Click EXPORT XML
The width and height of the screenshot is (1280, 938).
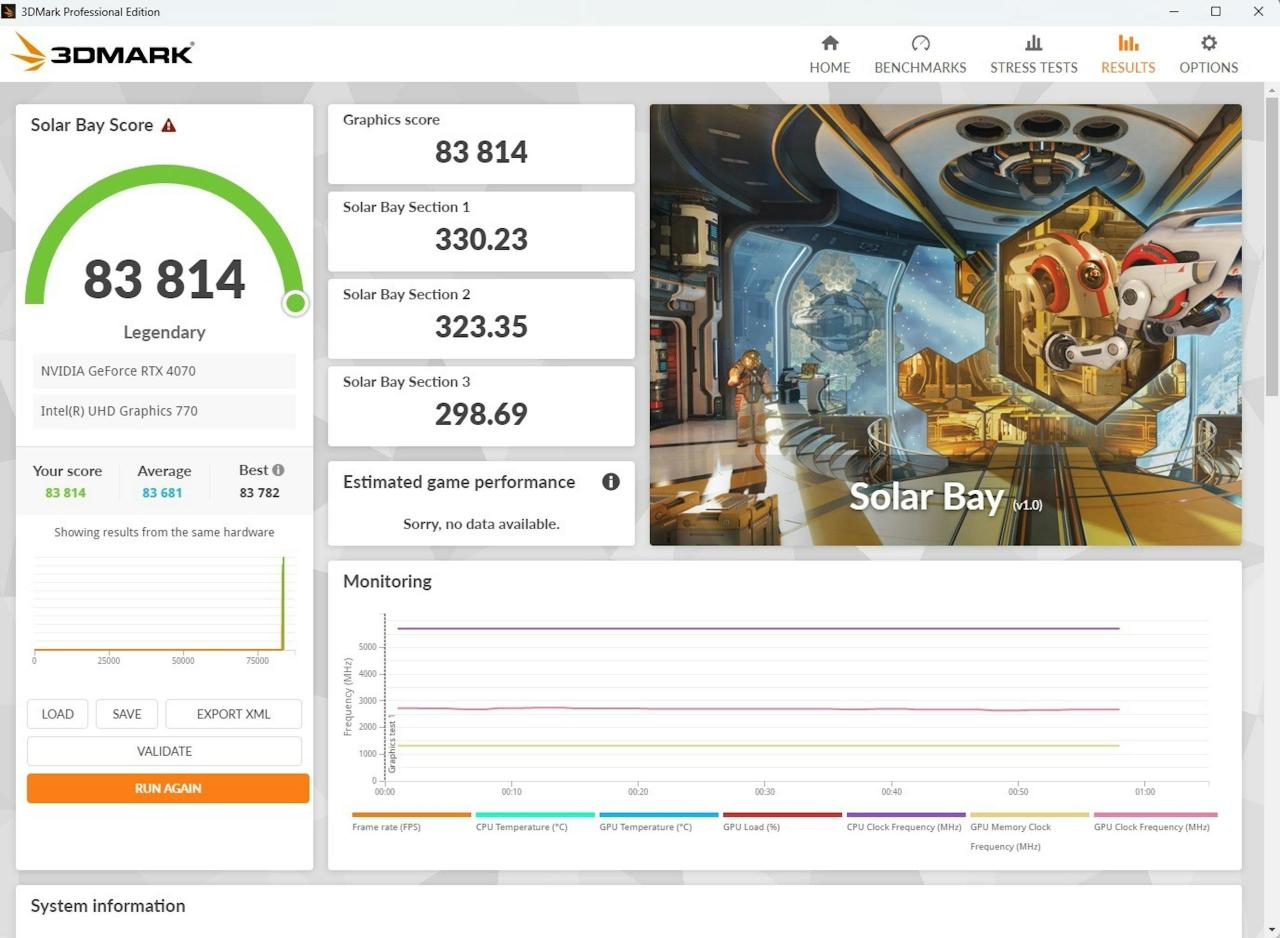coord(233,714)
